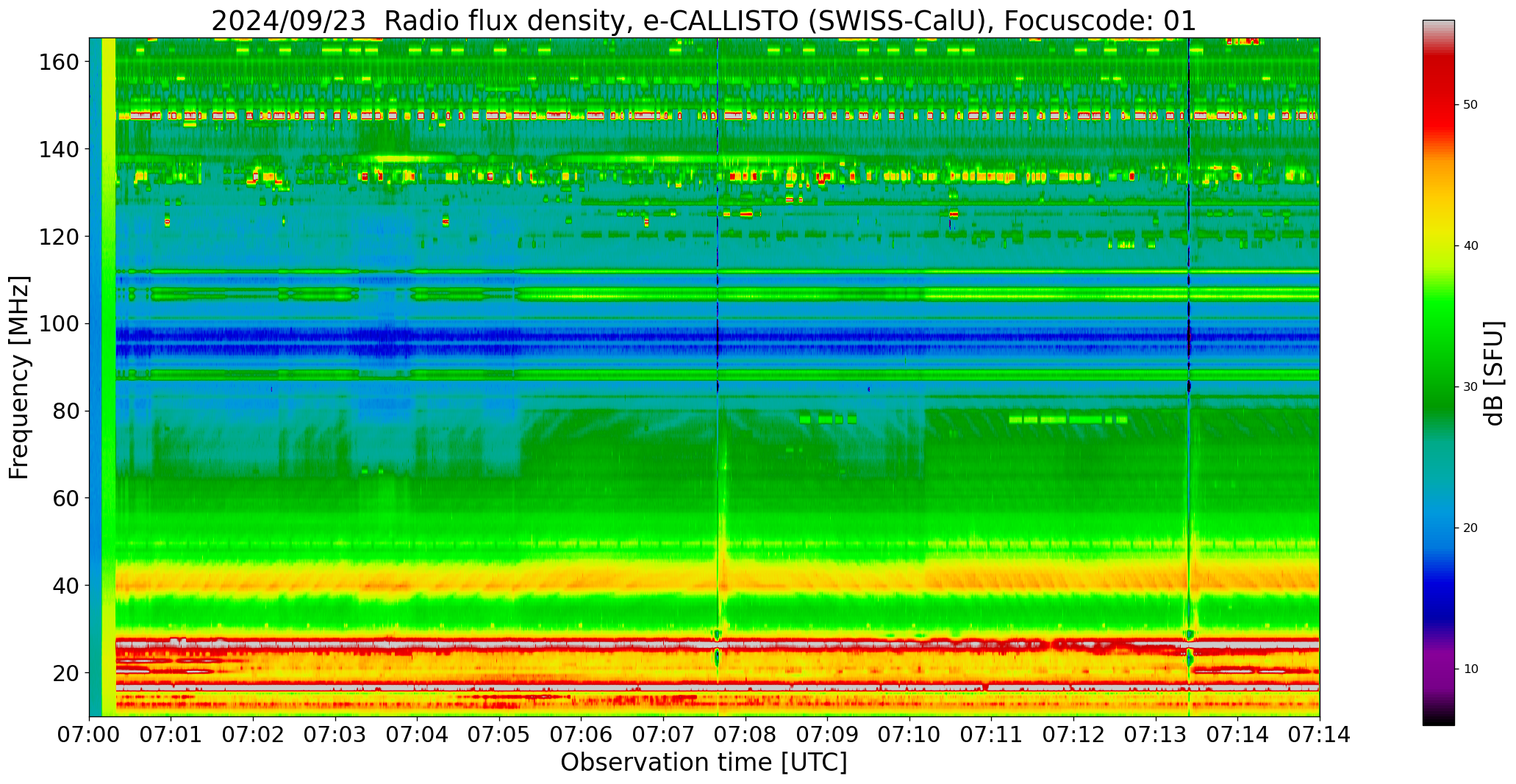Click the 07:12 time tick label

pos(1073,734)
